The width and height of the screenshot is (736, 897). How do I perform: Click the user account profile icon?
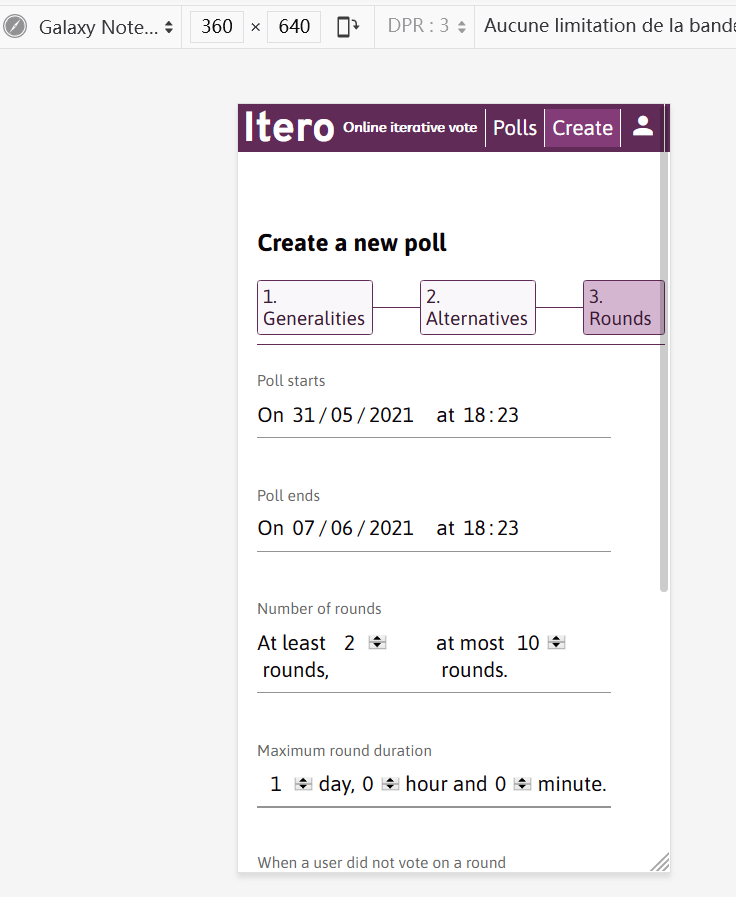(x=643, y=127)
